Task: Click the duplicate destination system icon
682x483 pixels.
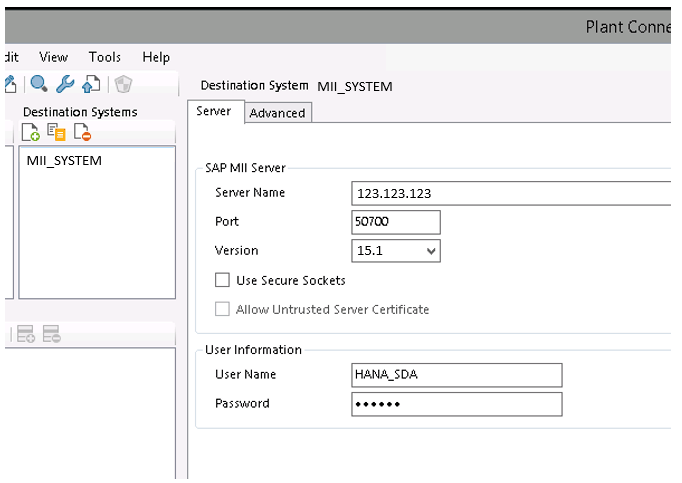Action: pos(57,133)
